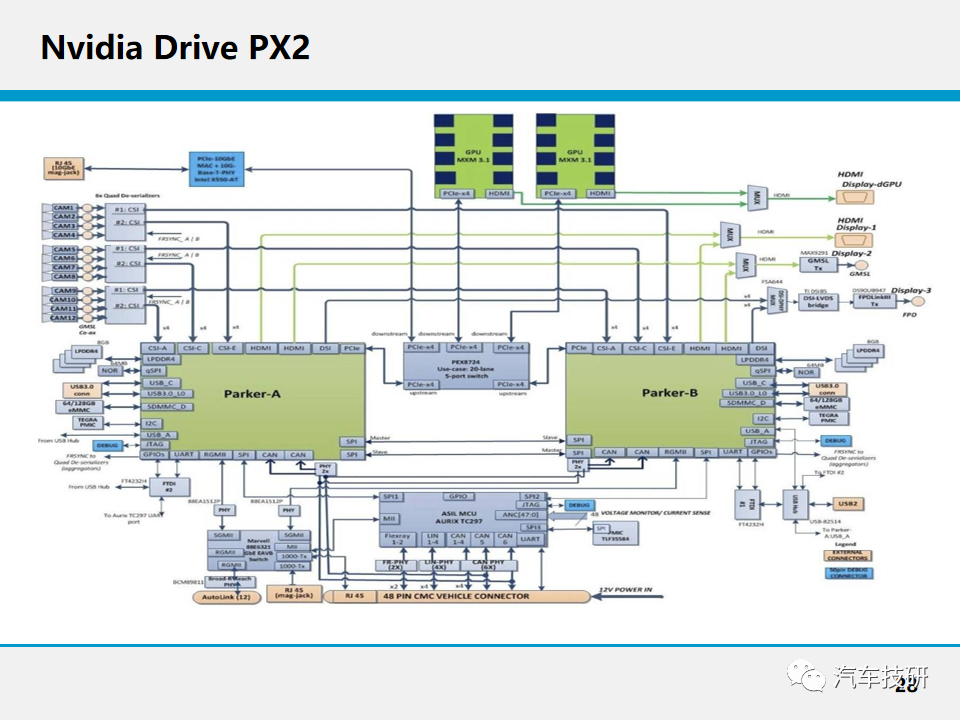Click the left GPU MXM 3.1 module
The width and height of the screenshot is (960, 720).
[x=473, y=156]
